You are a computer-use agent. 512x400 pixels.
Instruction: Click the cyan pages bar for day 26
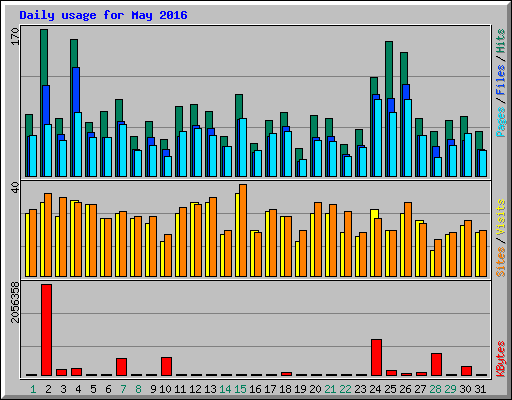point(408,138)
